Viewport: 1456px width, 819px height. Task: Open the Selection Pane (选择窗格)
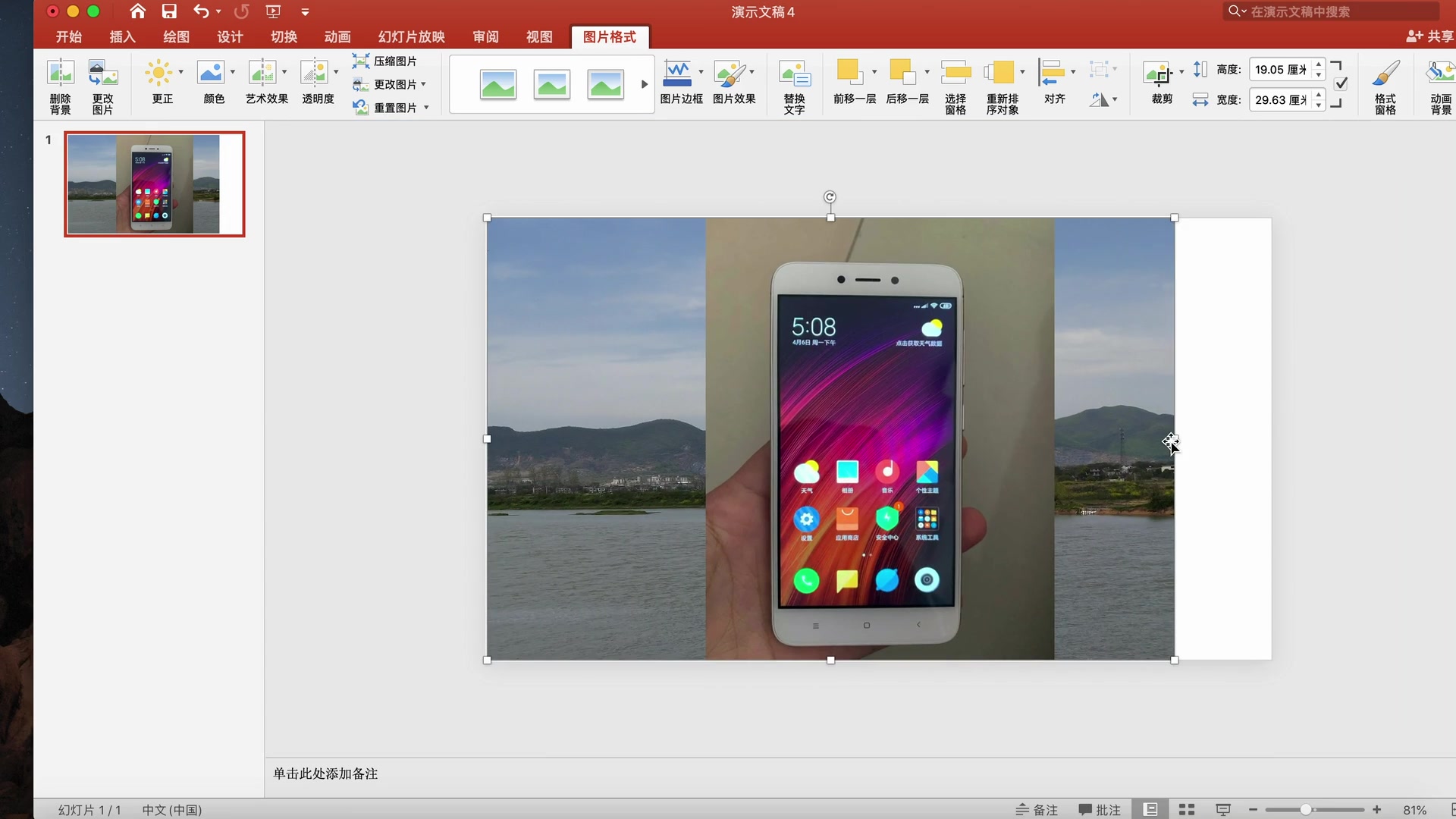click(x=955, y=74)
